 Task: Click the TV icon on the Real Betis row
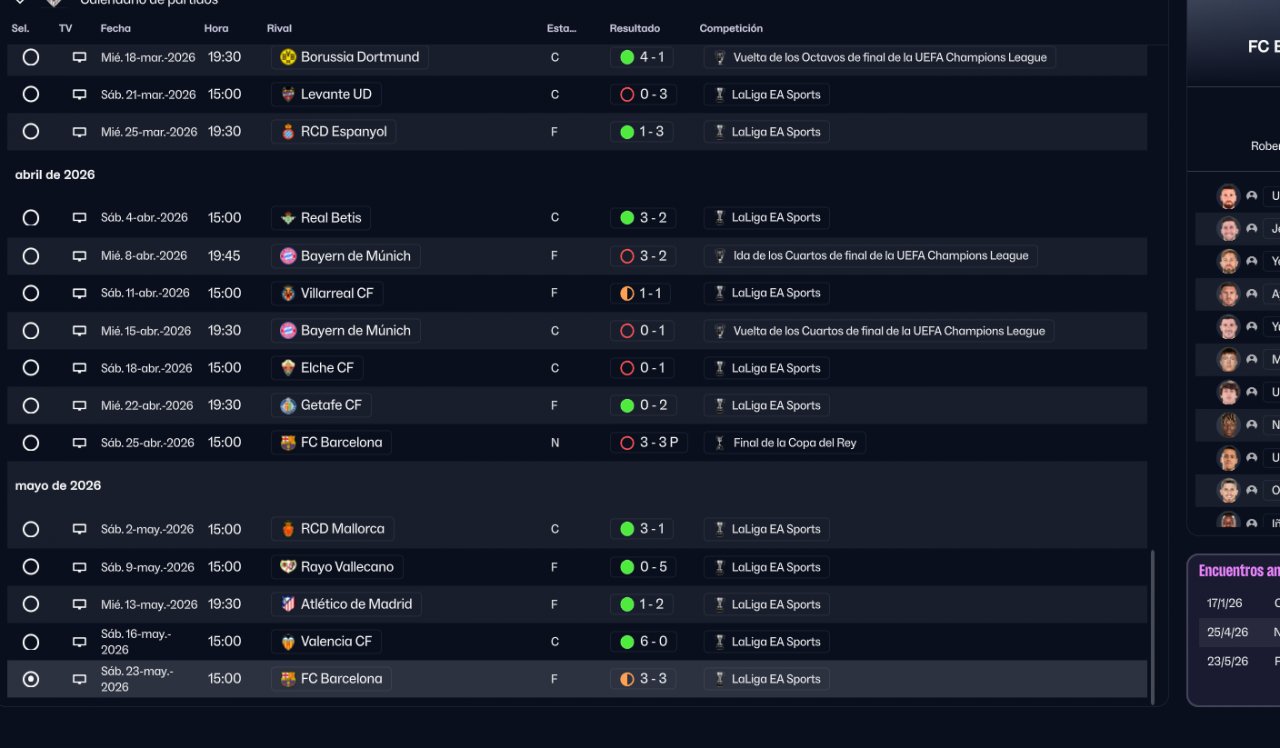coord(79,218)
